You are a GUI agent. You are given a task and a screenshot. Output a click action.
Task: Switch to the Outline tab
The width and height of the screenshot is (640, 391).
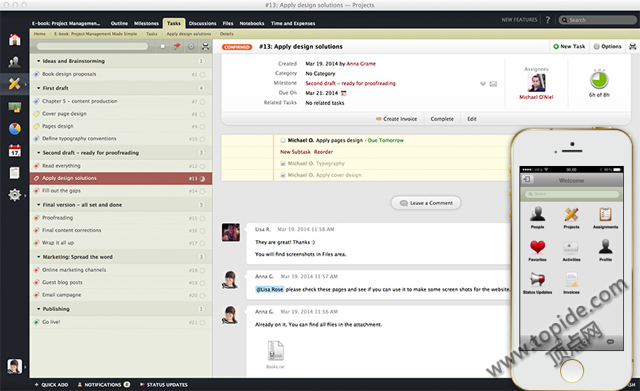pos(119,23)
